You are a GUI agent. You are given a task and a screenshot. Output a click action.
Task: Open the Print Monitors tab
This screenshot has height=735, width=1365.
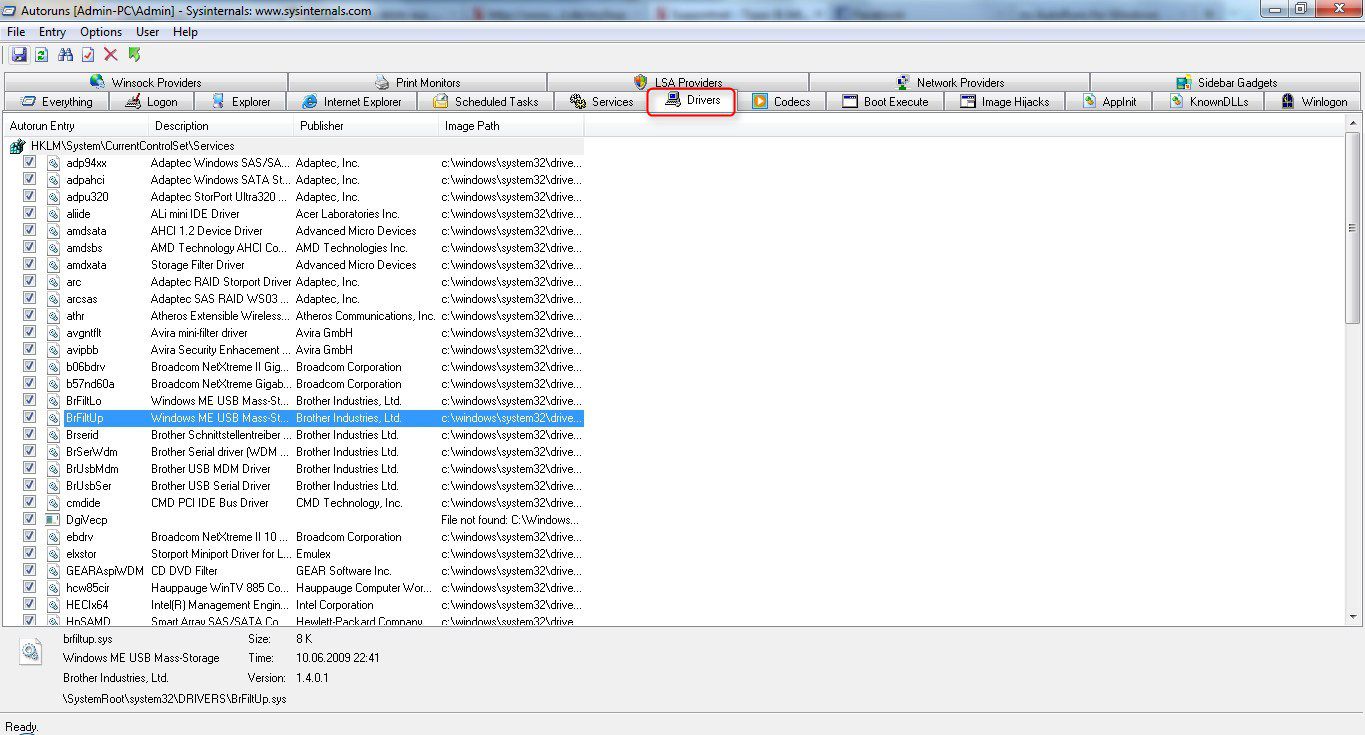417,83
